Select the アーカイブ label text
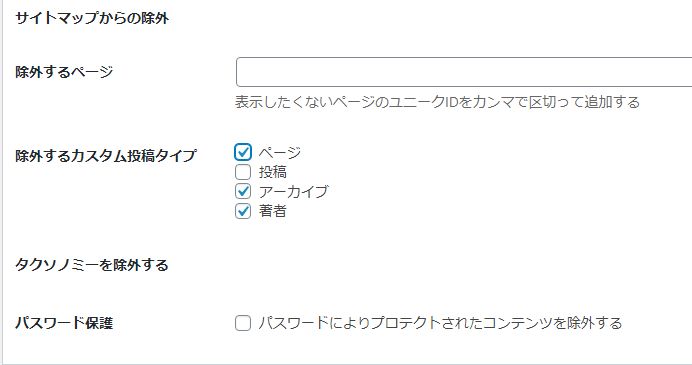 (x=293, y=192)
